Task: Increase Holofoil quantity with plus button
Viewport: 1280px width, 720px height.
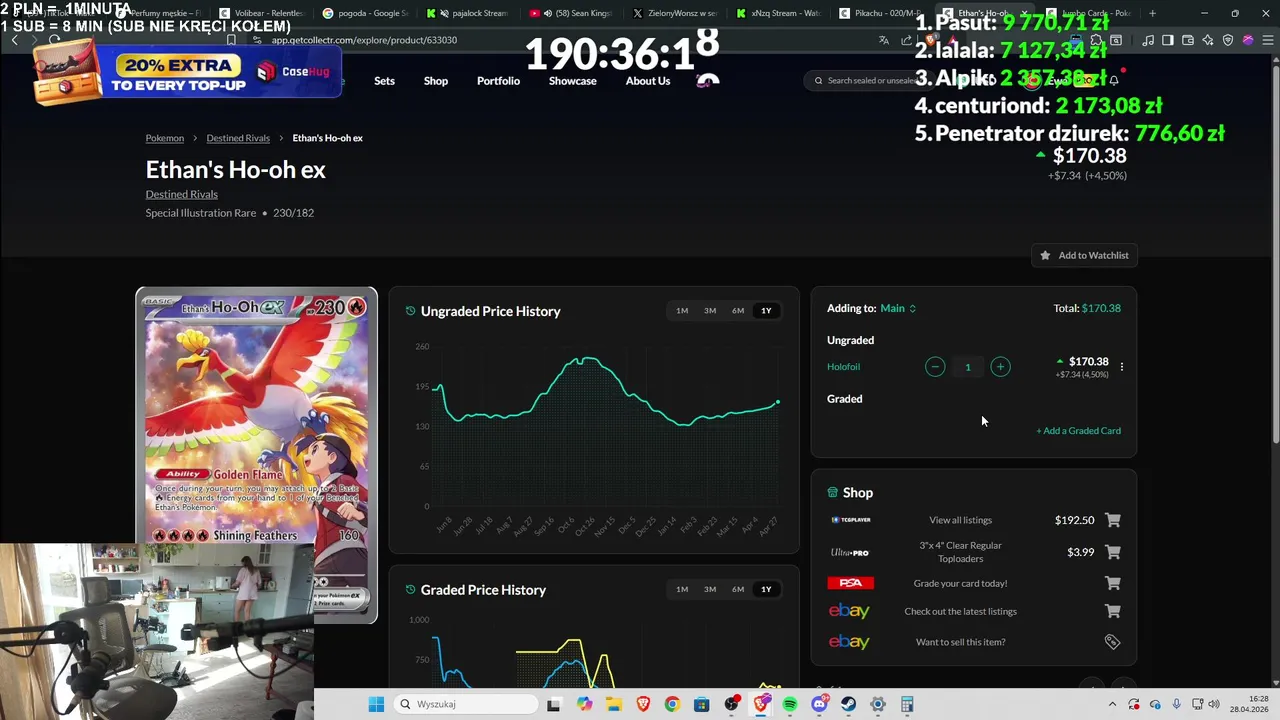Action: pos(1000,367)
